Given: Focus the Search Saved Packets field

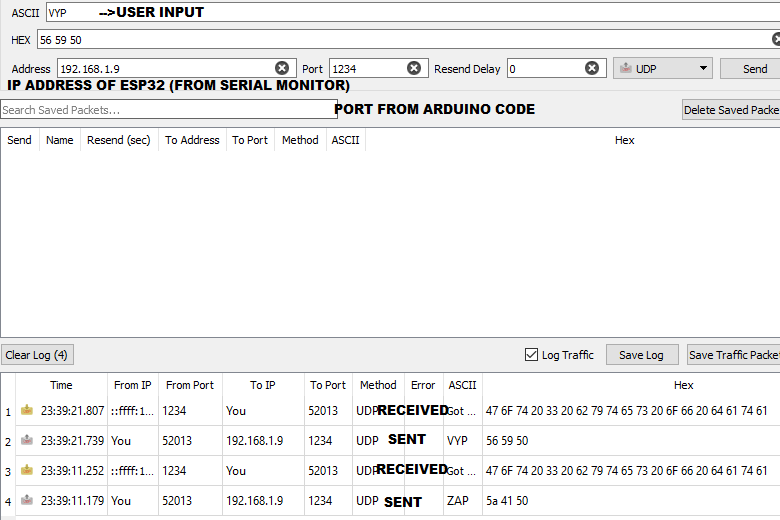Looking at the screenshot, I should [x=165, y=110].
